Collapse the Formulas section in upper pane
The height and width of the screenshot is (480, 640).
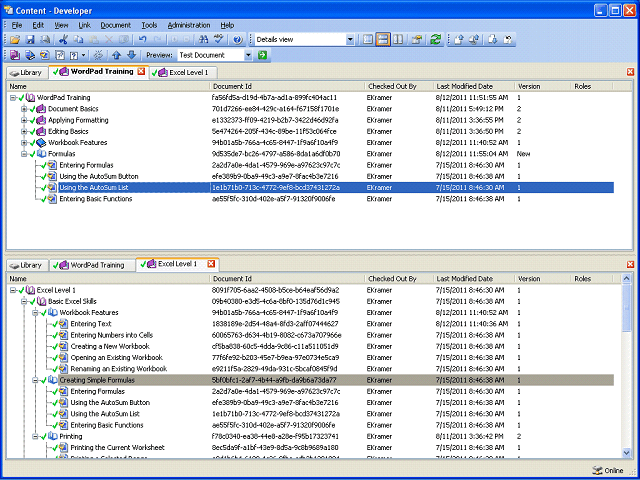pos(24,154)
